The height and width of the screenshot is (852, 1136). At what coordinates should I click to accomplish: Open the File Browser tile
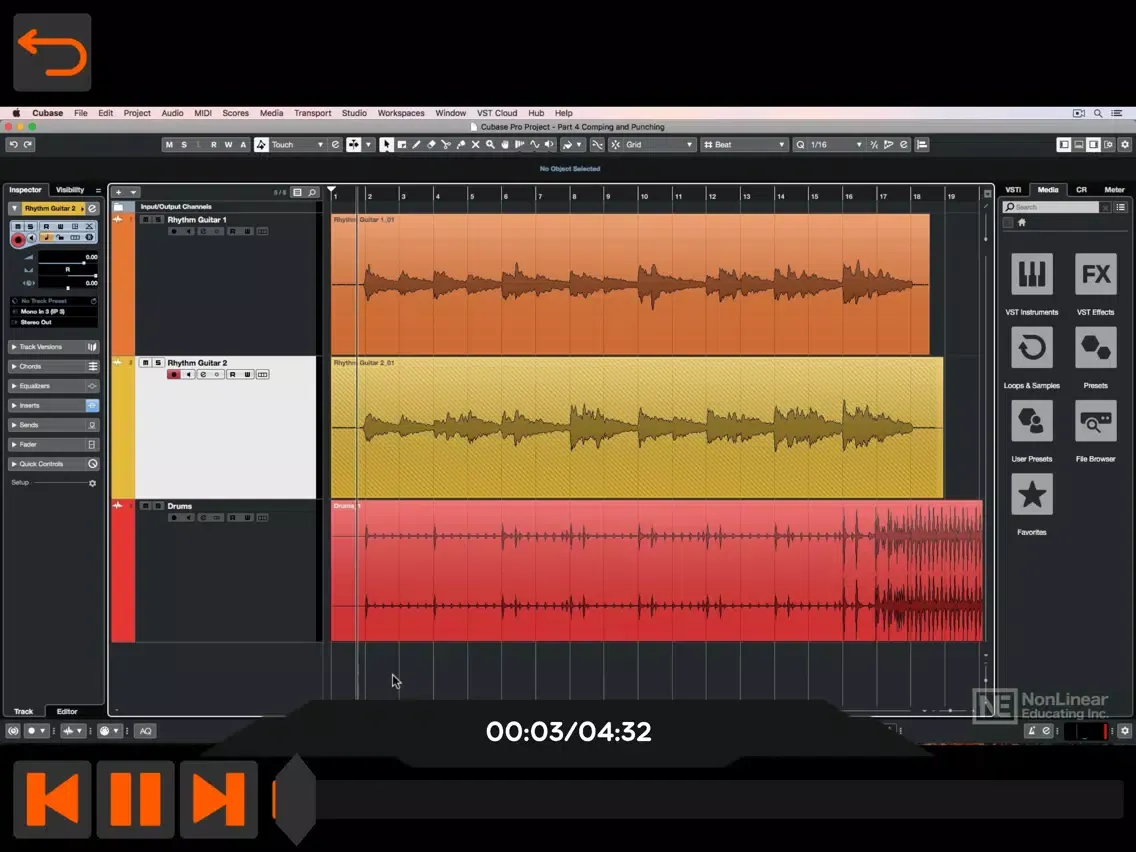click(x=1095, y=421)
